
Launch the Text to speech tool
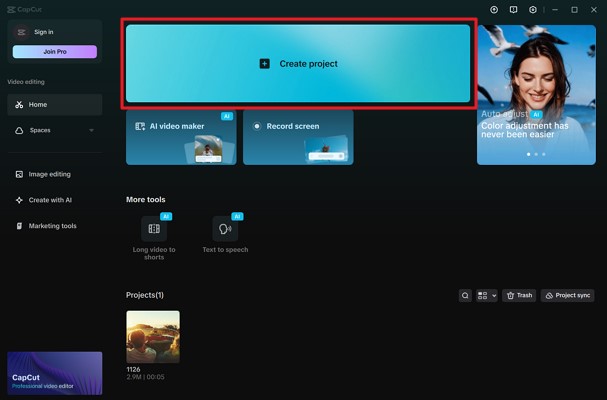(225, 229)
